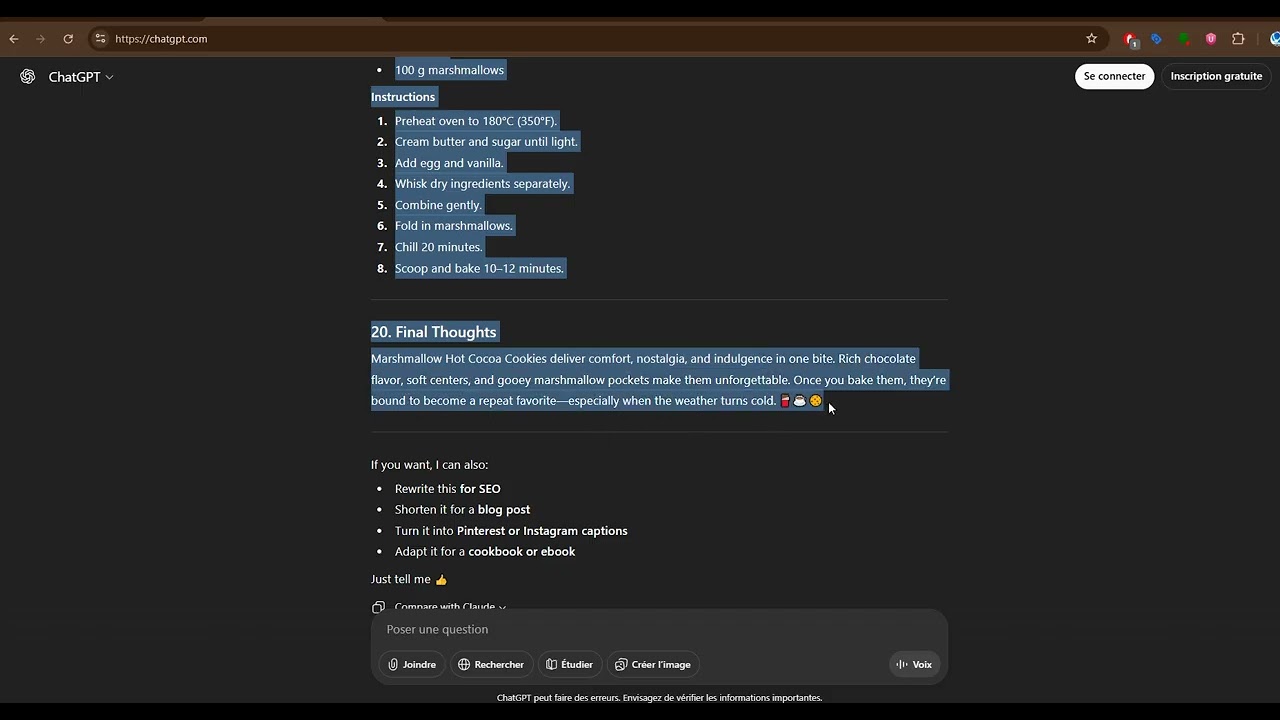Click step Whisk dry ingredients separately.
Image resolution: width=1280 pixels, height=720 pixels.
482,184
